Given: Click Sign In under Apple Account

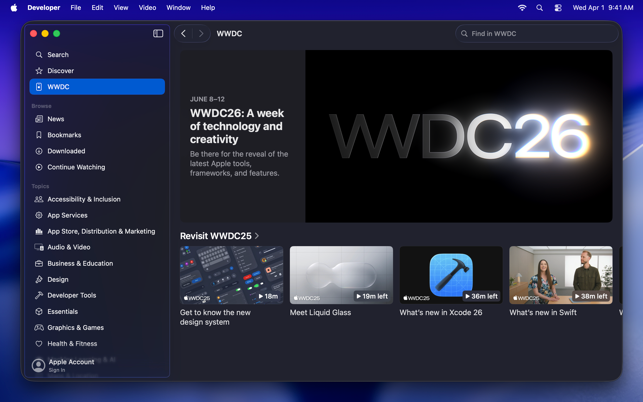Looking at the screenshot, I should pos(57,370).
